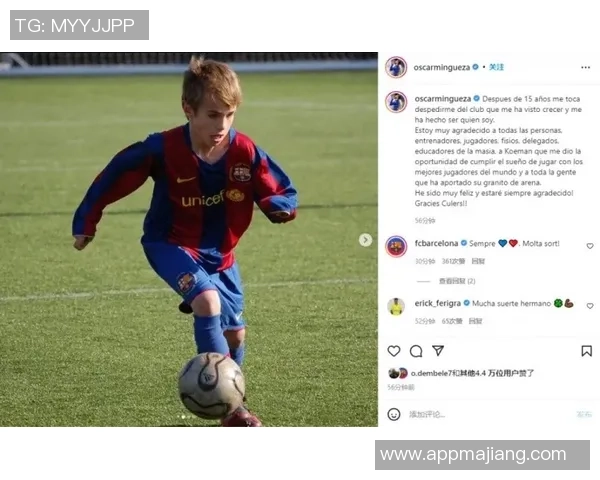The height and width of the screenshot is (480, 600).
Task: Expand the 2 replies under fcbarcelona comment
Action: [x=457, y=281]
